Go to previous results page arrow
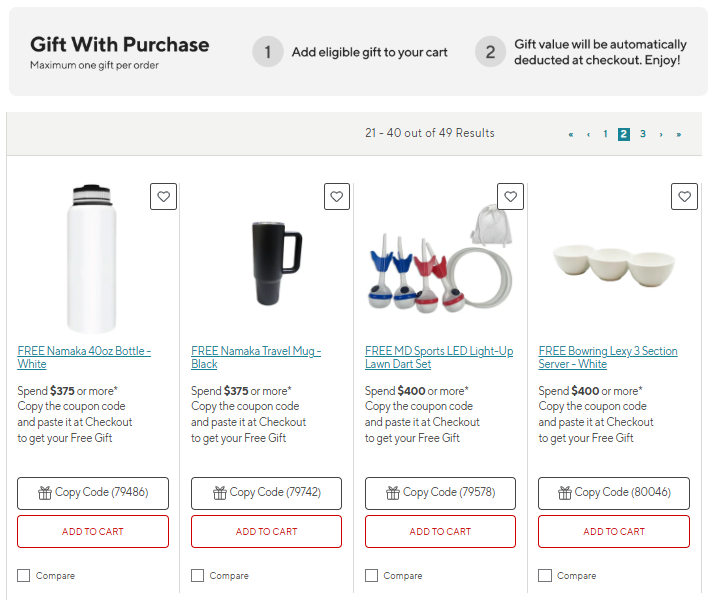 (x=588, y=134)
